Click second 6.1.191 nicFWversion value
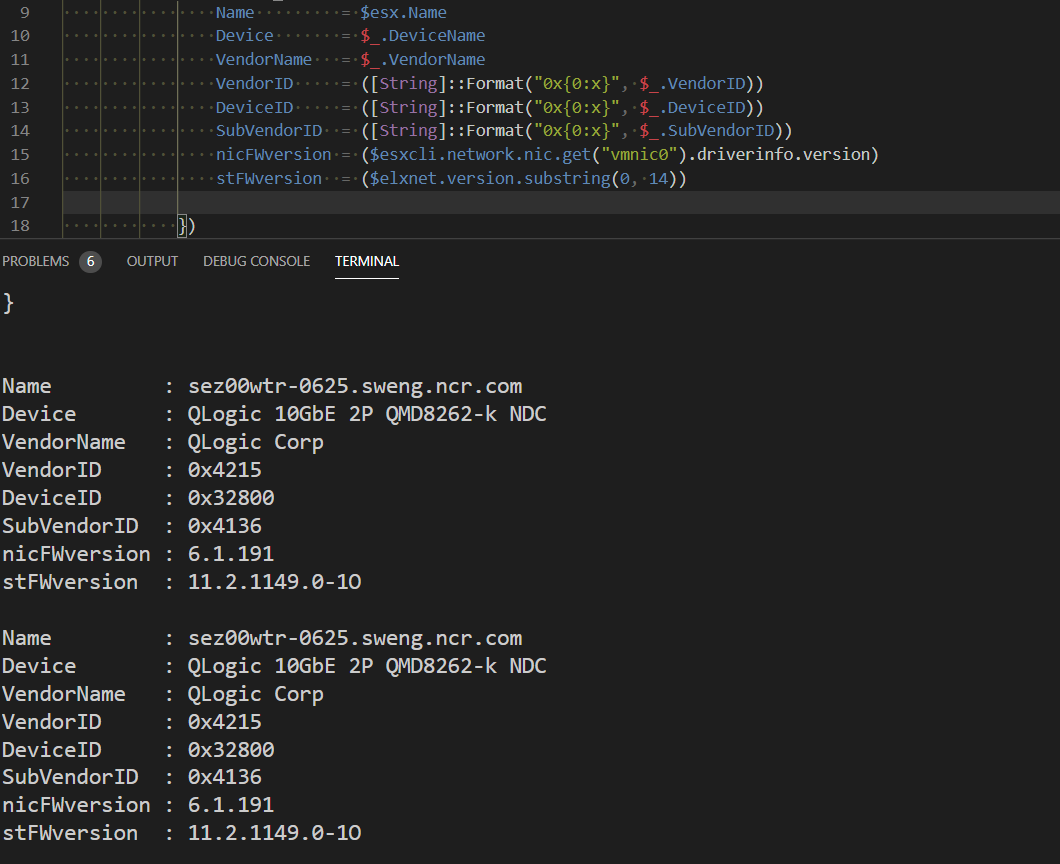This screenshot has height=864, width=1060. [231, 805]
